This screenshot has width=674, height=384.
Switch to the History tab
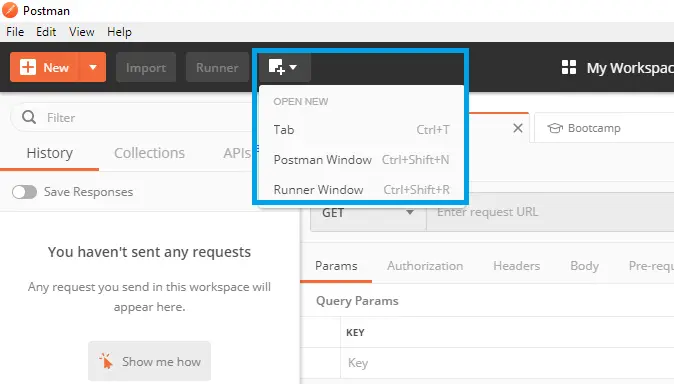point(49,153)
